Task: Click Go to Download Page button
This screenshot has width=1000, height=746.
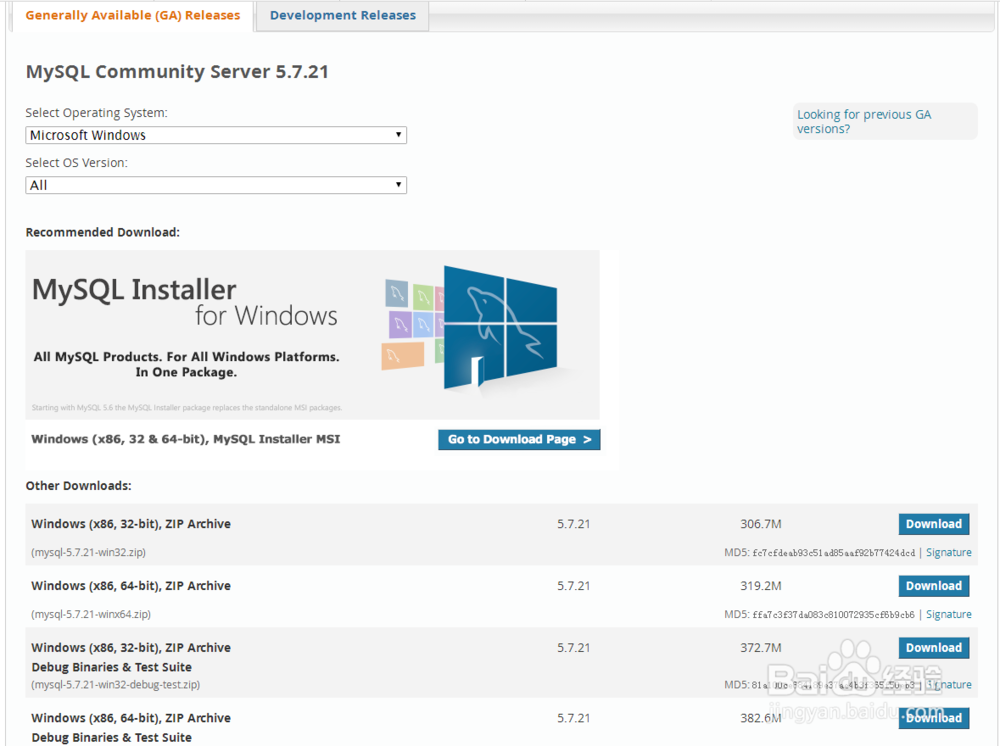Action: (519, 439)
